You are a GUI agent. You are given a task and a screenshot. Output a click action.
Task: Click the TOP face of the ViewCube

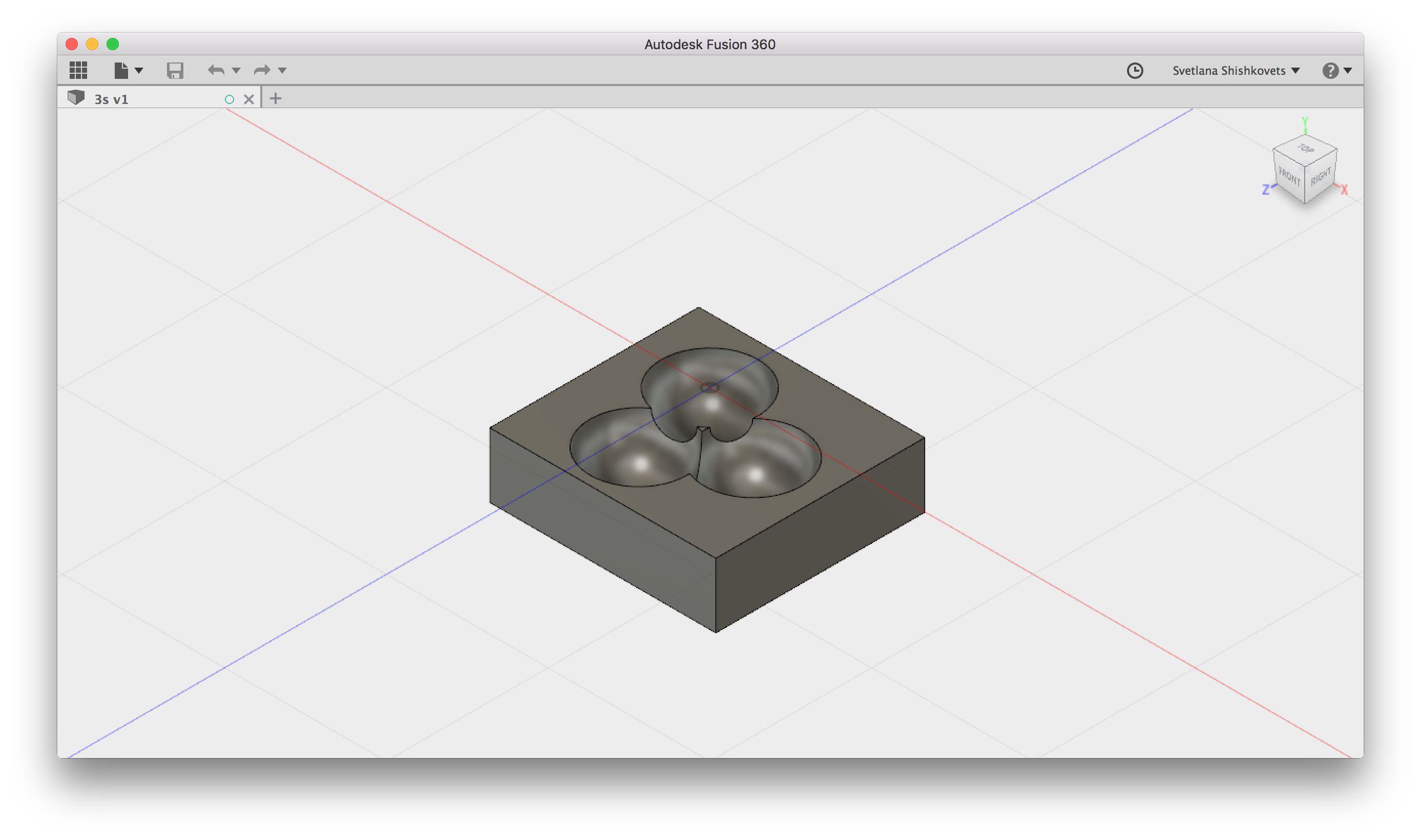pos(1306,150)
